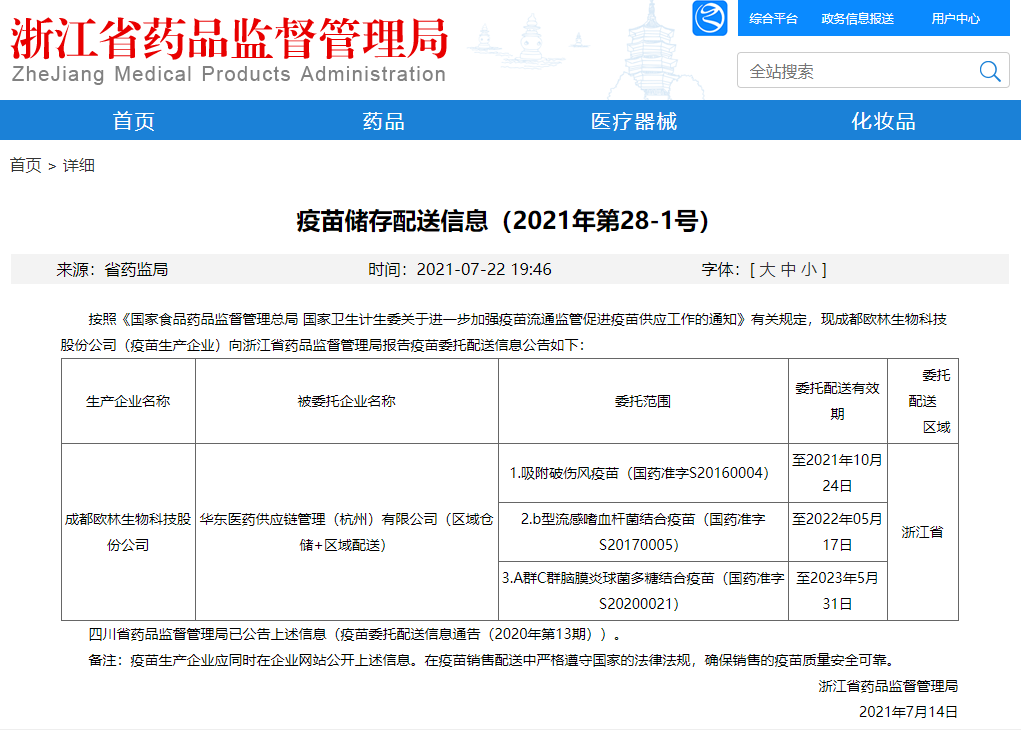The image size is (1021, 732).
Task: Open the 综合平台 link
Action: tap(773, 18)
